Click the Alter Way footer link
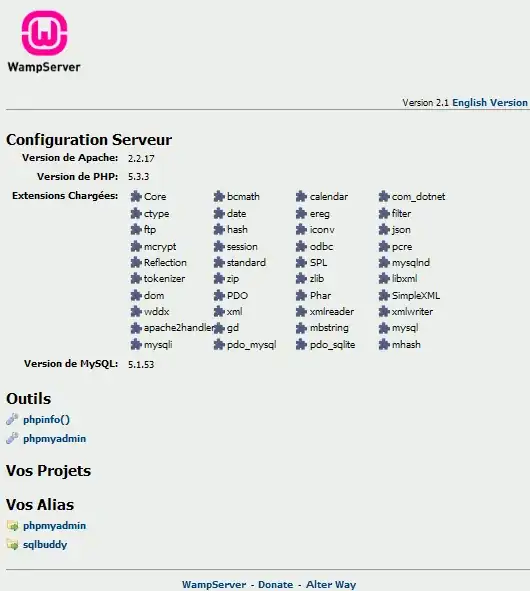This screenshot has width=530, height=591. (331, 584)
